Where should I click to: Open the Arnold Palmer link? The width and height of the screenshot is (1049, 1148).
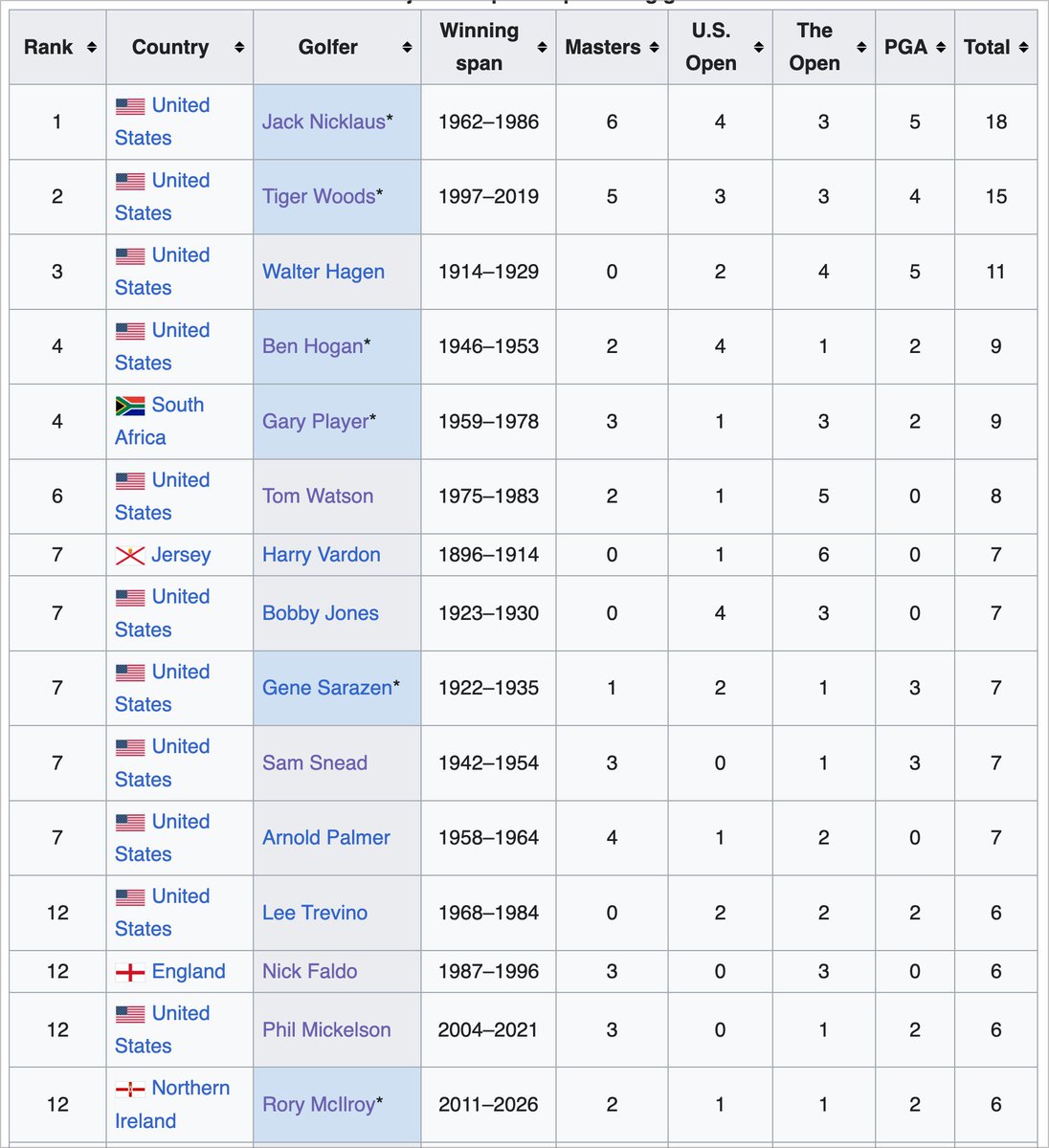(x=326, y=837)
